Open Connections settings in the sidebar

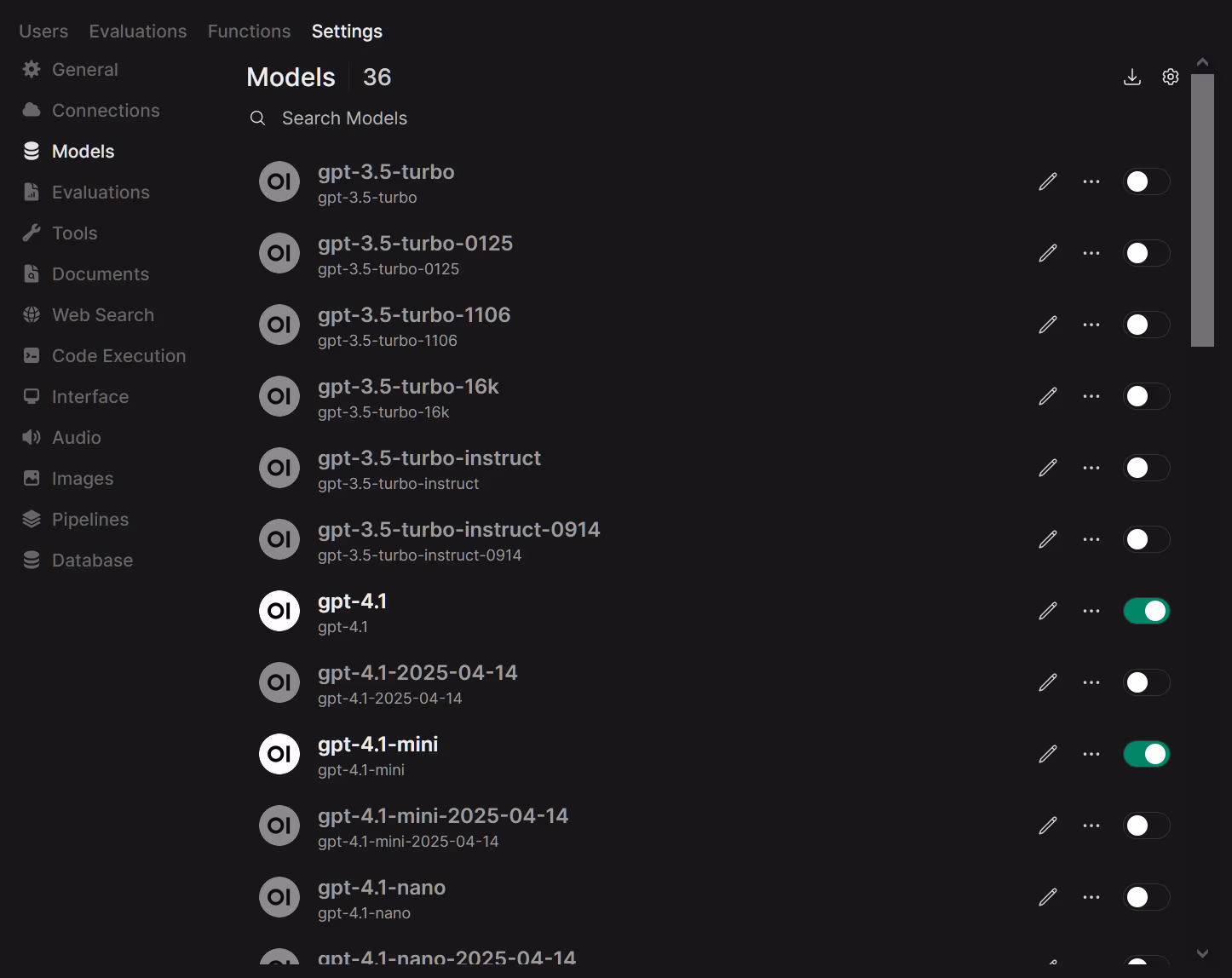(x=106, y=111)
